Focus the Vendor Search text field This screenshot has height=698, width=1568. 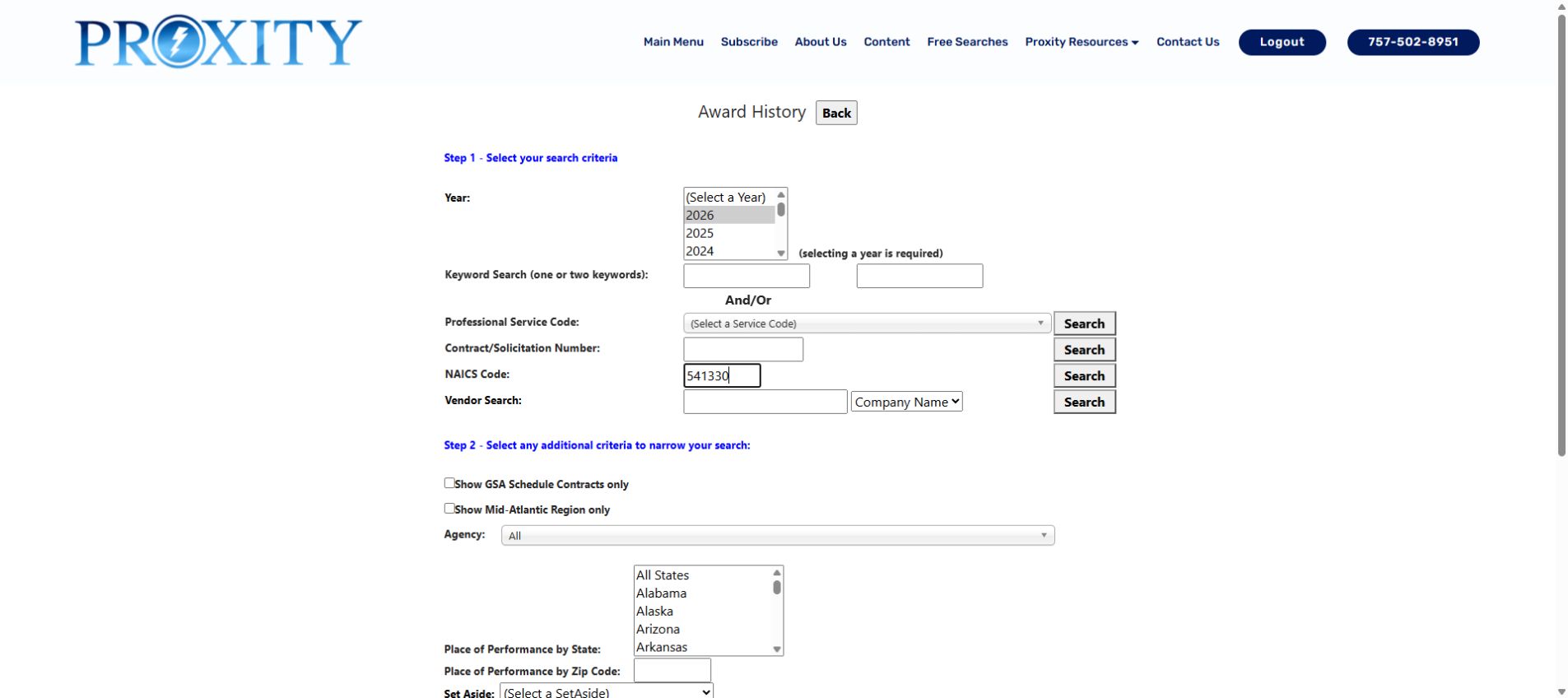point(765,402)
